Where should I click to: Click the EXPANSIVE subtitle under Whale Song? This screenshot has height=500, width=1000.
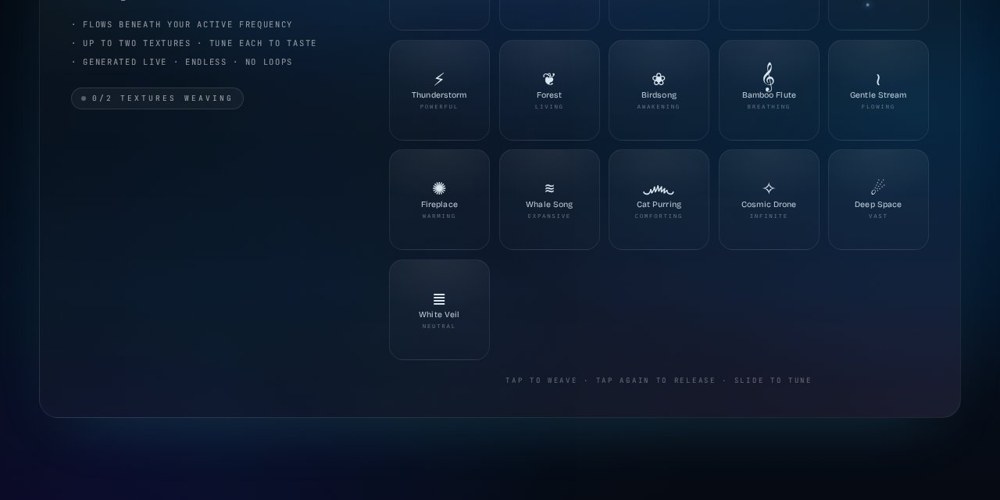(x=549, y=216)
